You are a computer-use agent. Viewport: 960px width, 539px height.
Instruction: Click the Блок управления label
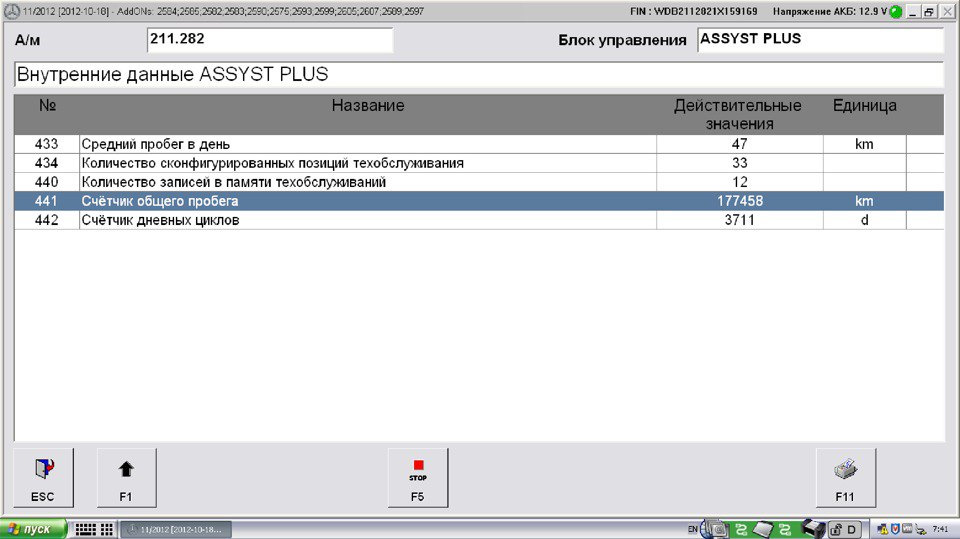coord(622,40)
